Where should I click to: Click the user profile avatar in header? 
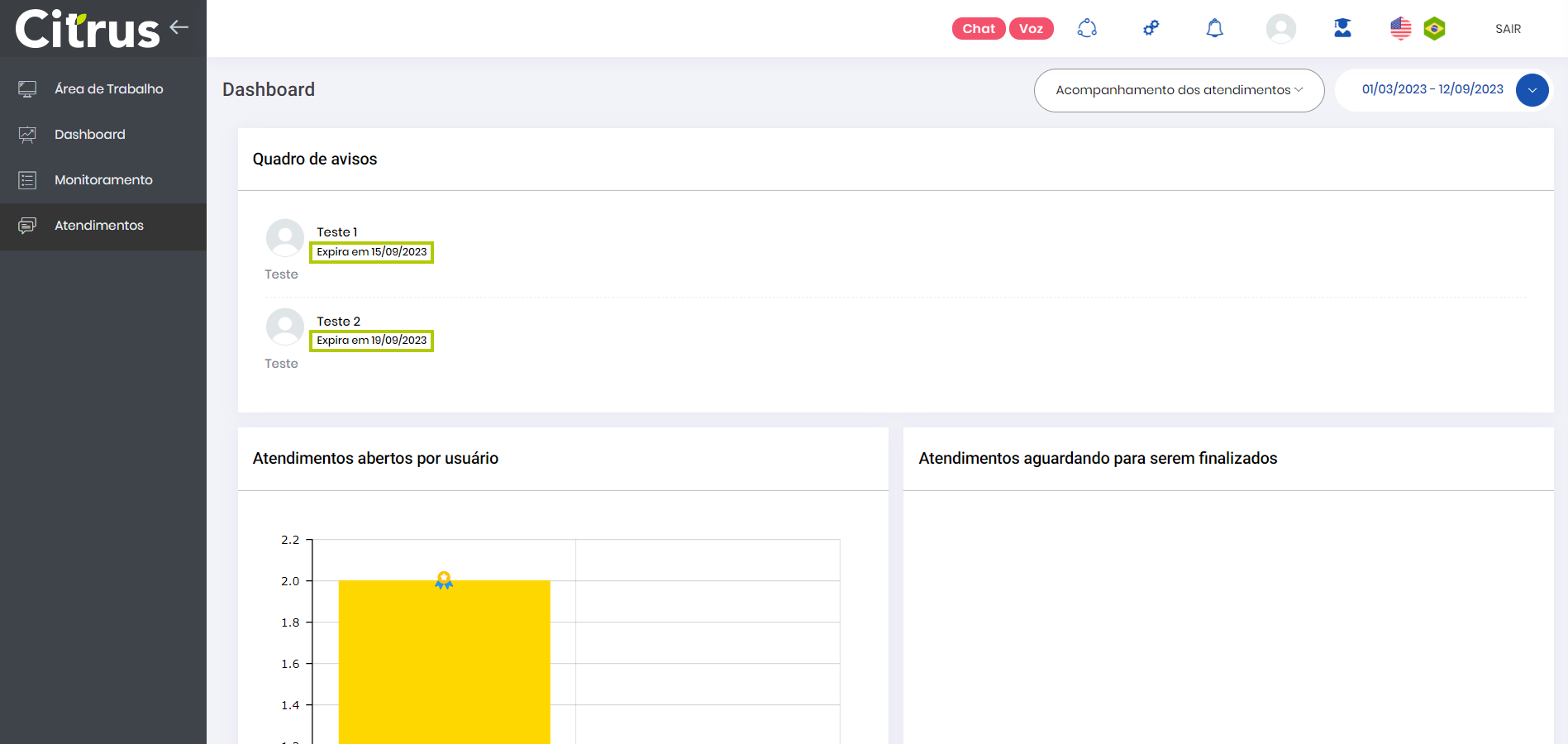coord(1280,29)
